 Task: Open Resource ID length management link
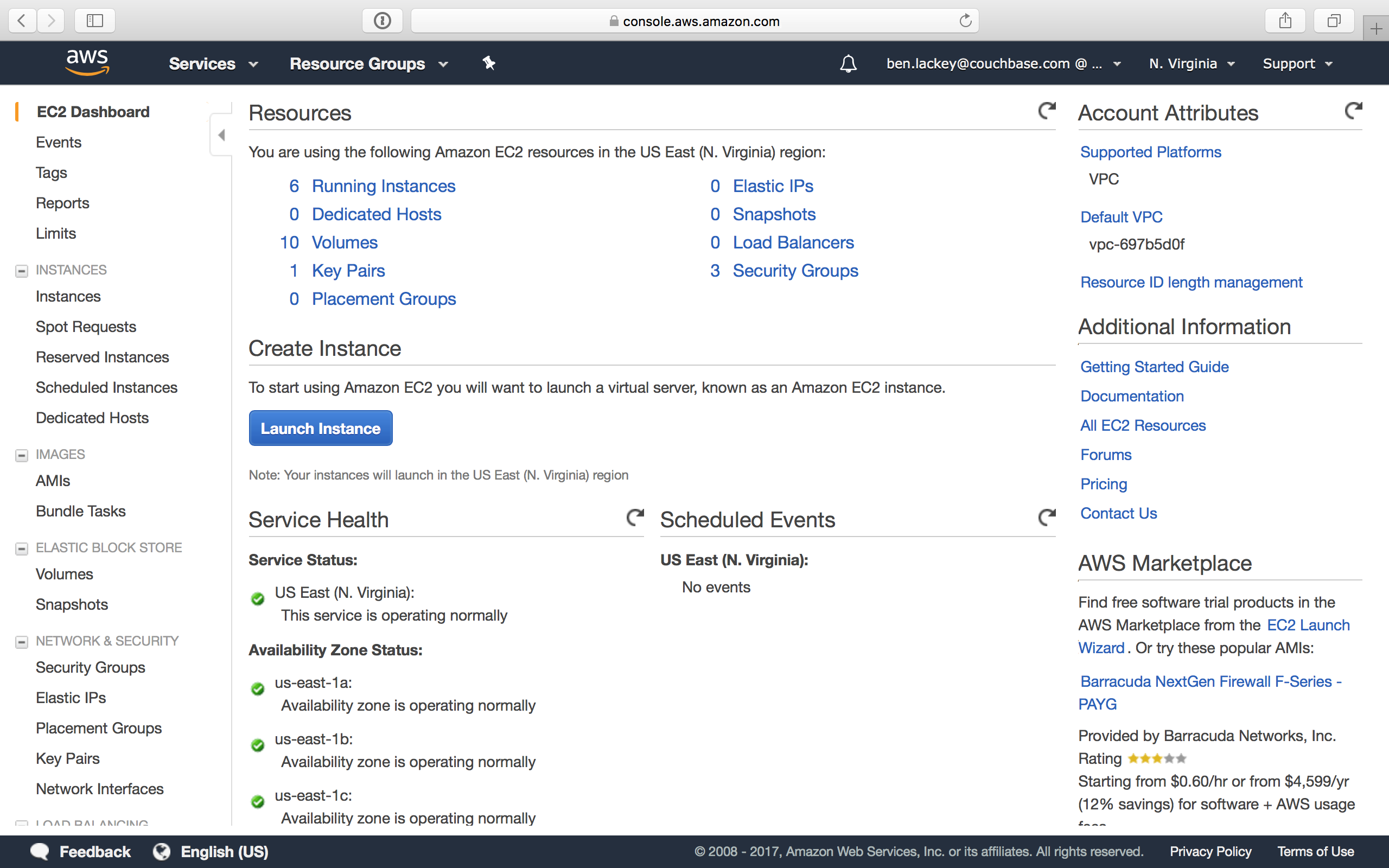(x=1191, y=283)
